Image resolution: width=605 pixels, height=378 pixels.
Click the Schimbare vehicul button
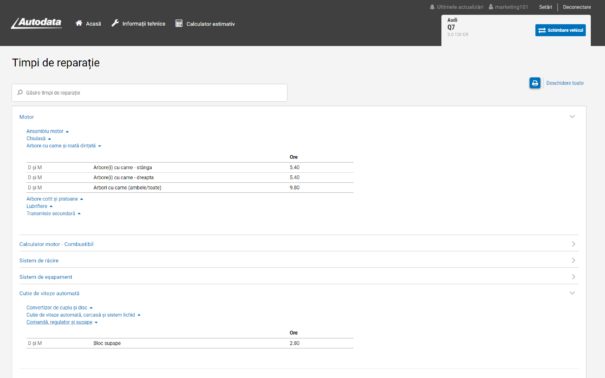tap(560, 30)
